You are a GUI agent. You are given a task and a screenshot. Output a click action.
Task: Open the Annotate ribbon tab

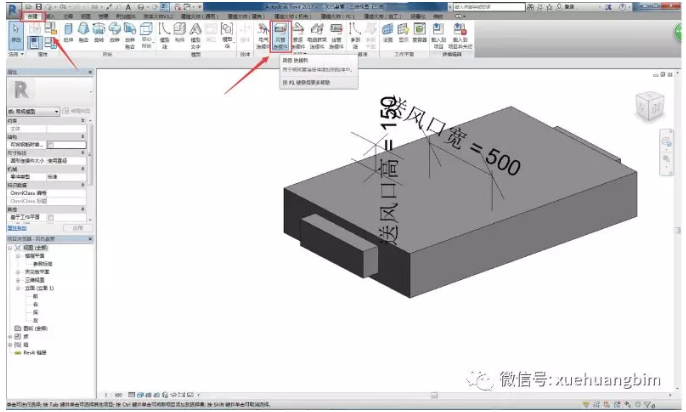pos(68,16)
